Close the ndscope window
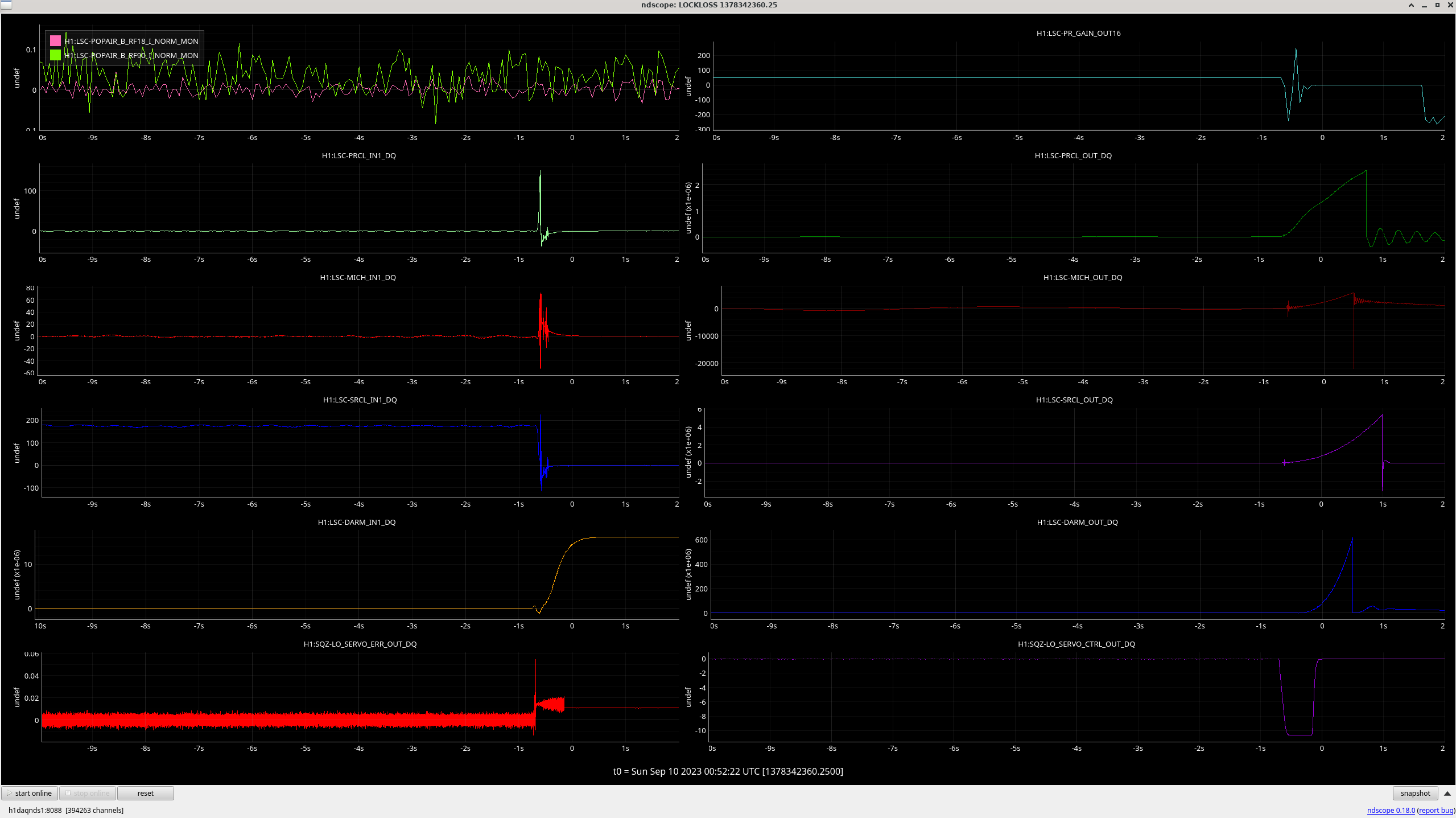Image resolution: width=1456 pixels, height=818 pixels. click(1449, 5)
